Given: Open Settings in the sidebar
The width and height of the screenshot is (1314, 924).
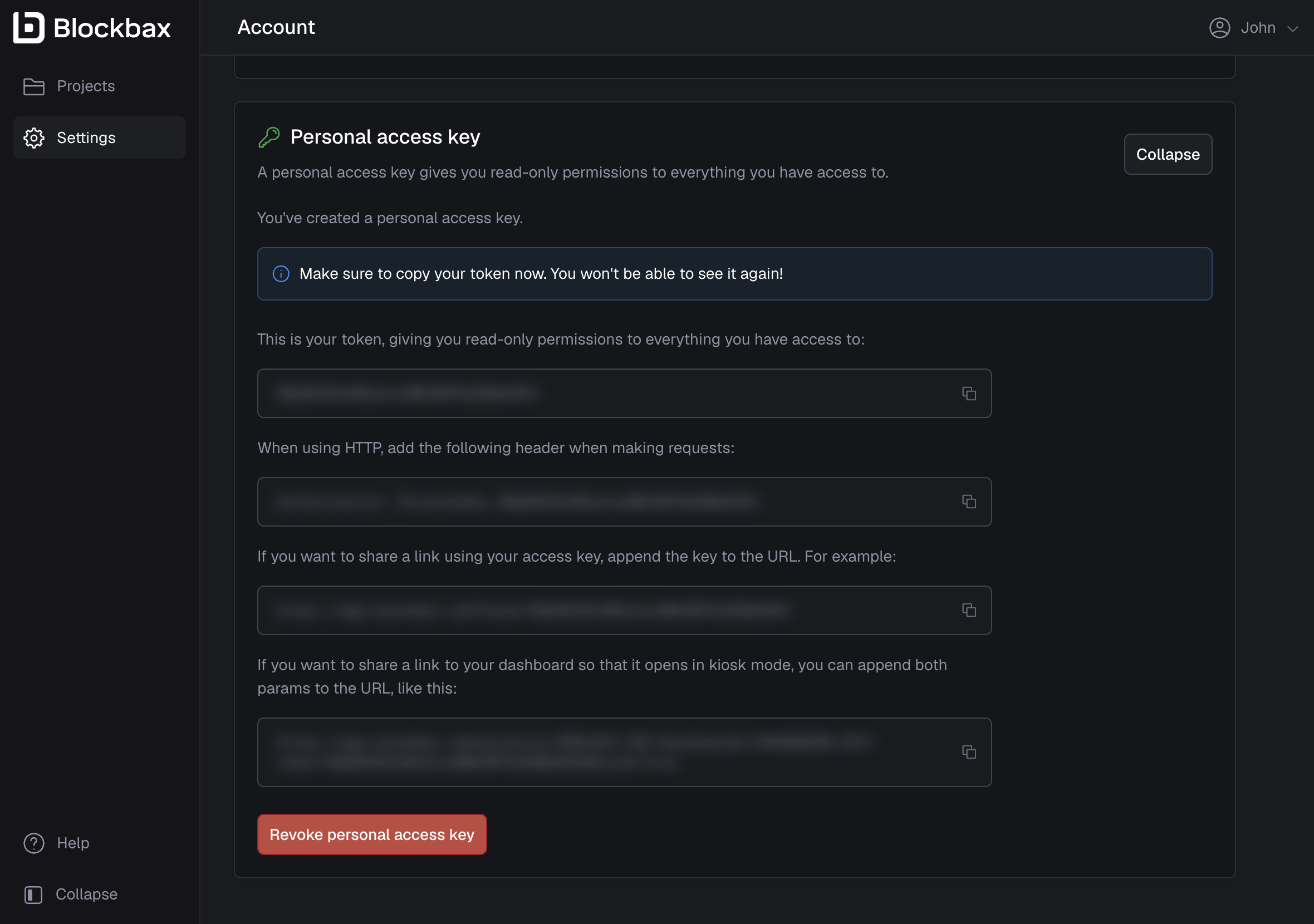Looking at the screenshot, I should 99,137.
